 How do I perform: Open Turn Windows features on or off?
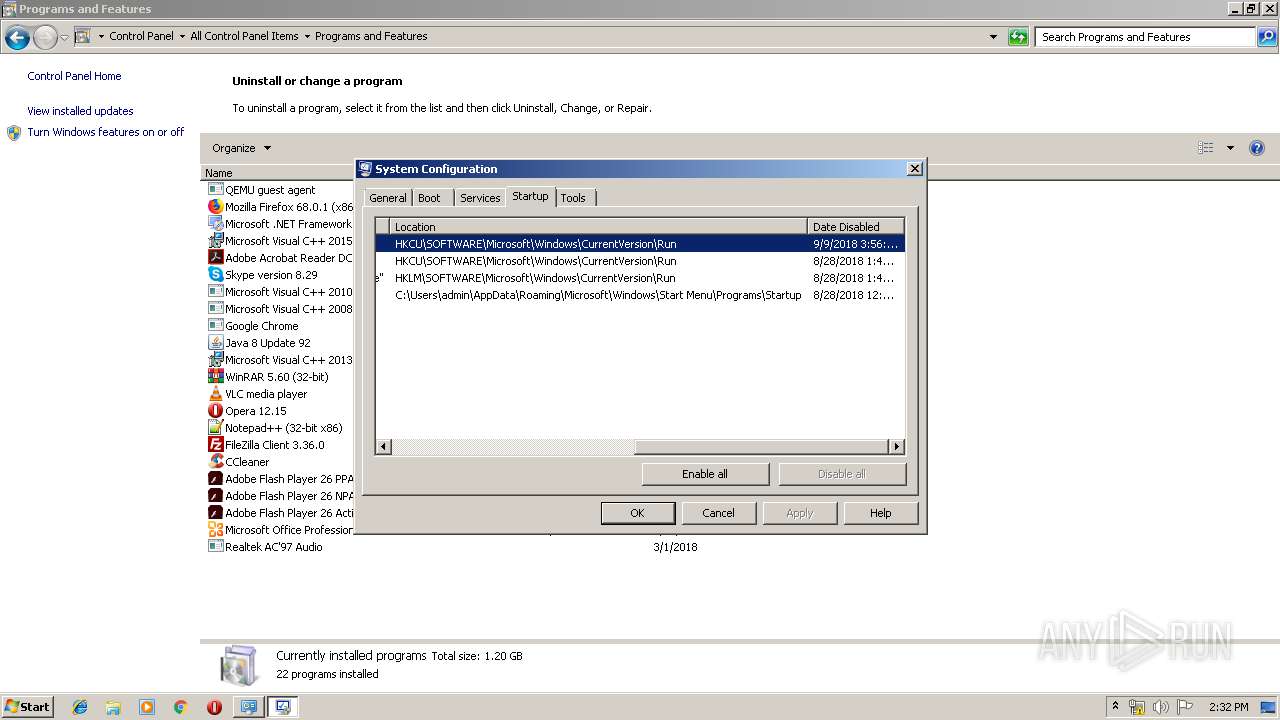tap(105, 132)
